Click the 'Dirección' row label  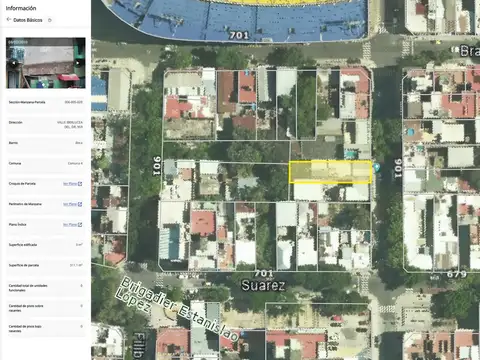15,122
